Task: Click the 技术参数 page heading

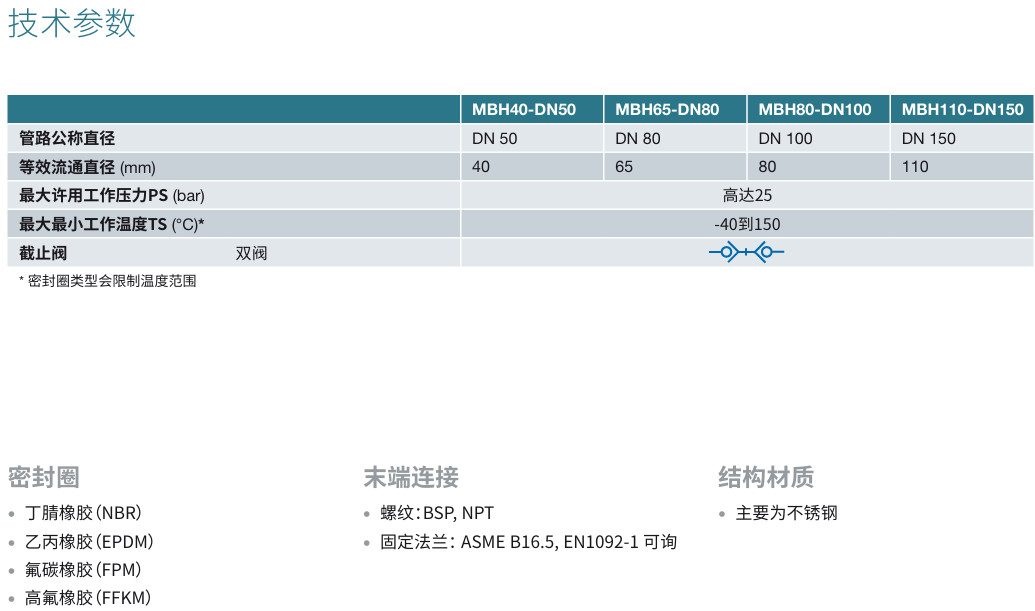Action: coord(72,24)
